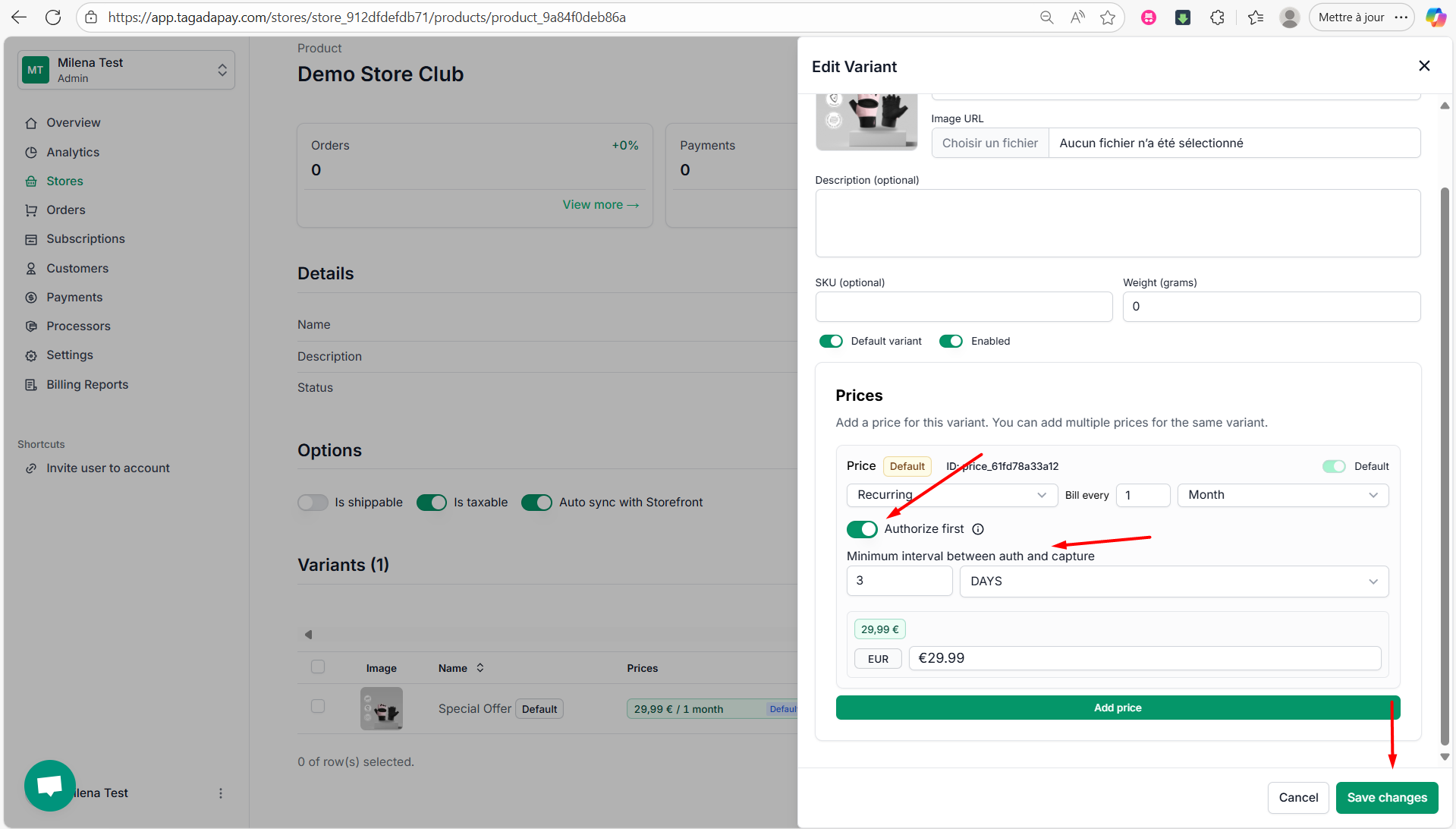Viewport: 1456px width, 829px height.
Task: Toggle Is taxable switch
Action: pyautogui.click(x=432, y=503)
